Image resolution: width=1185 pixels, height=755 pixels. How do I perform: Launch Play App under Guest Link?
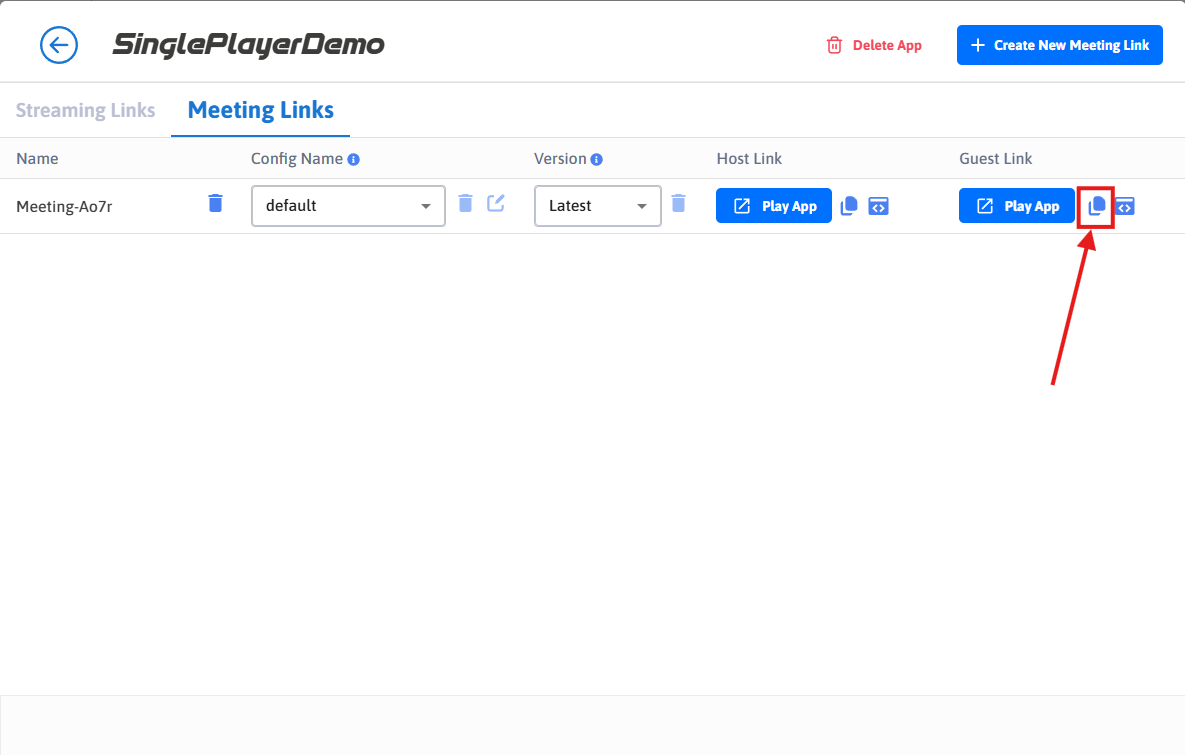click(1016, 206)
